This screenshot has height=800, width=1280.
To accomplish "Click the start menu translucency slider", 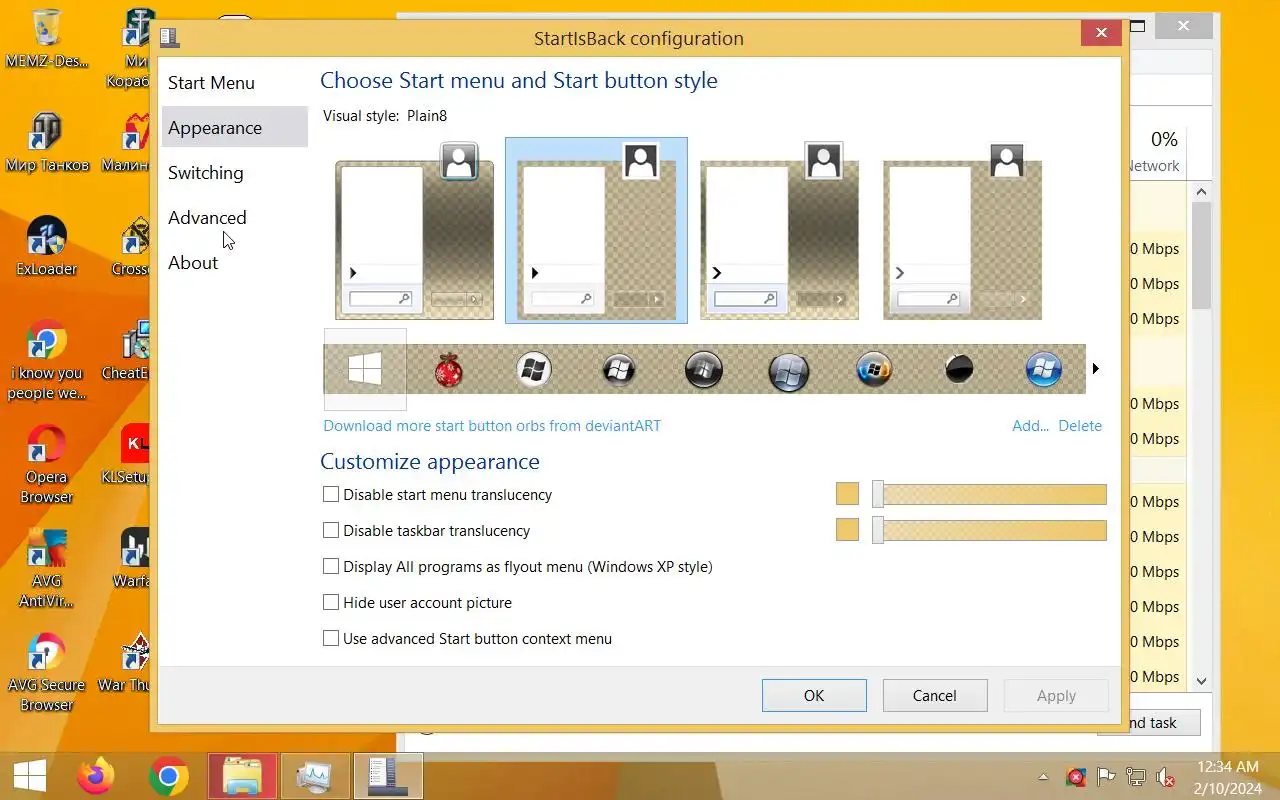I will pos(990,494).
